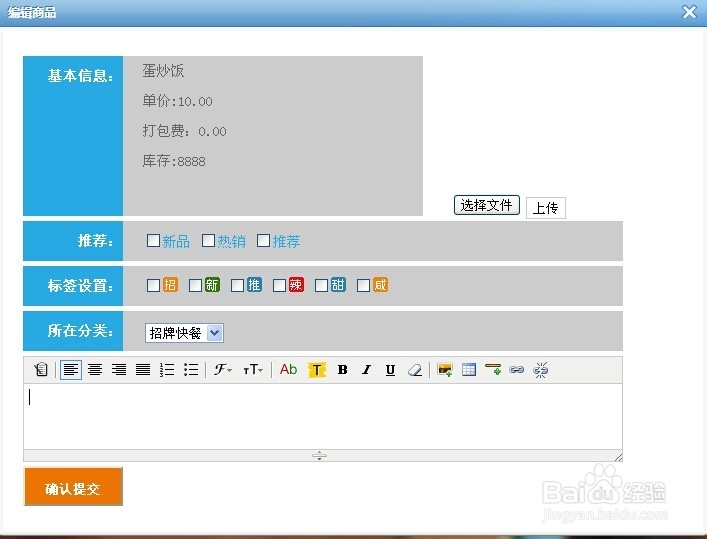Click the editor vertical resize handle bar

coord(319,456)
